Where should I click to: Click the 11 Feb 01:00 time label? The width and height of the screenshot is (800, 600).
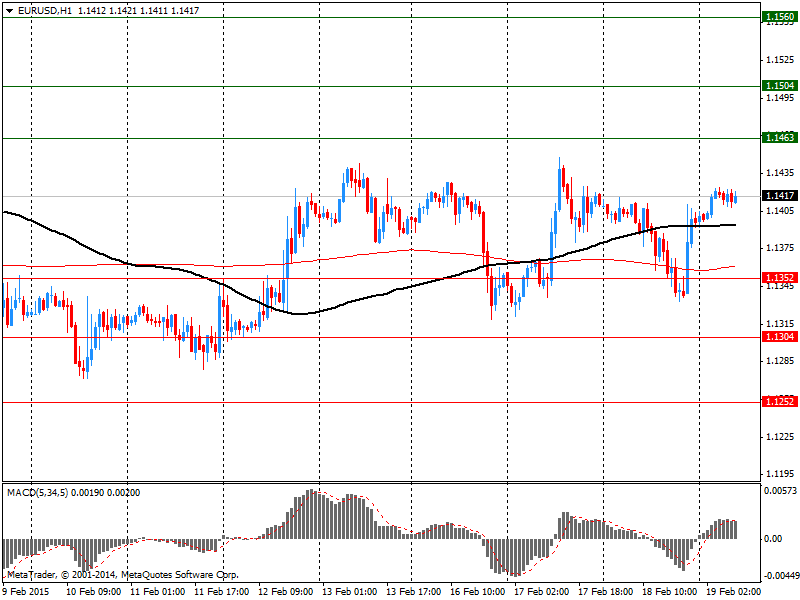pyautogui.click(x=158, y=592)
